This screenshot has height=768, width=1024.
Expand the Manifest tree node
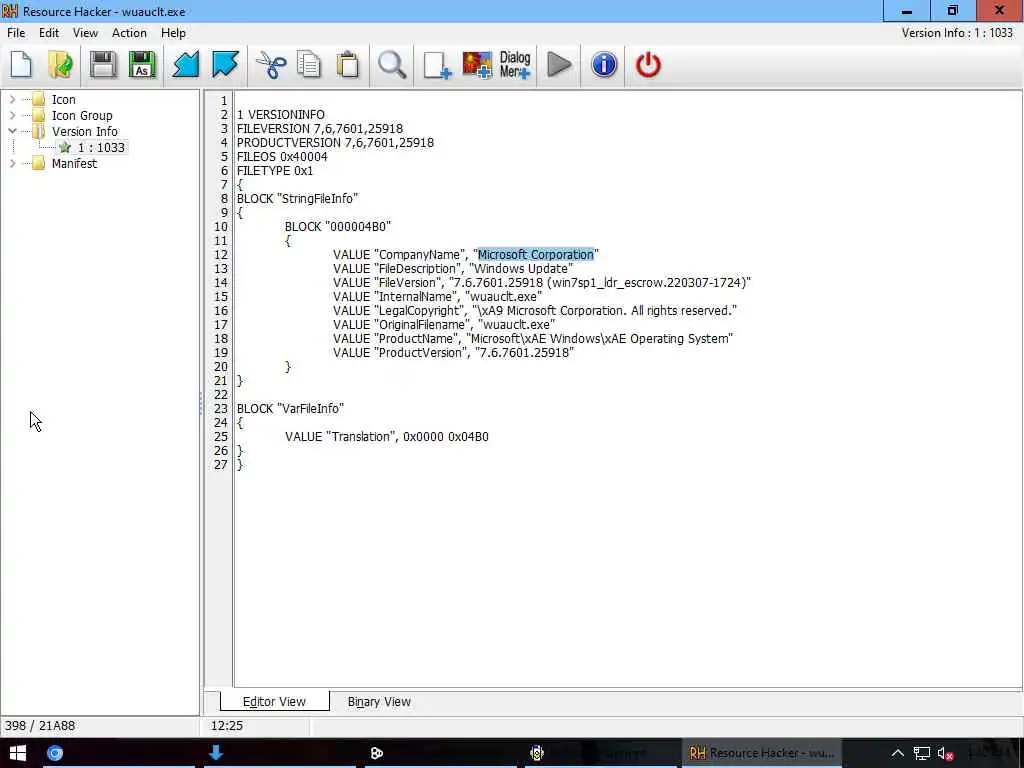tap(12, 163)
